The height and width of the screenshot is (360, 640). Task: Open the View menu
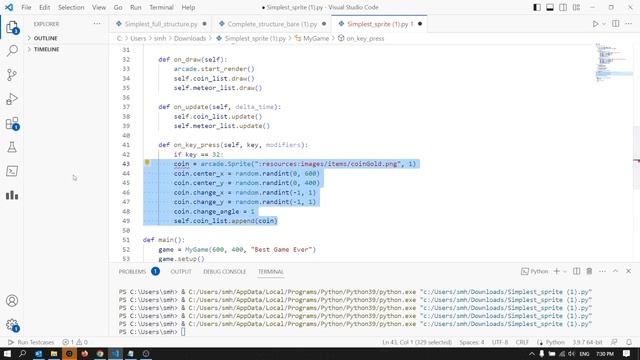coord(99,7)
